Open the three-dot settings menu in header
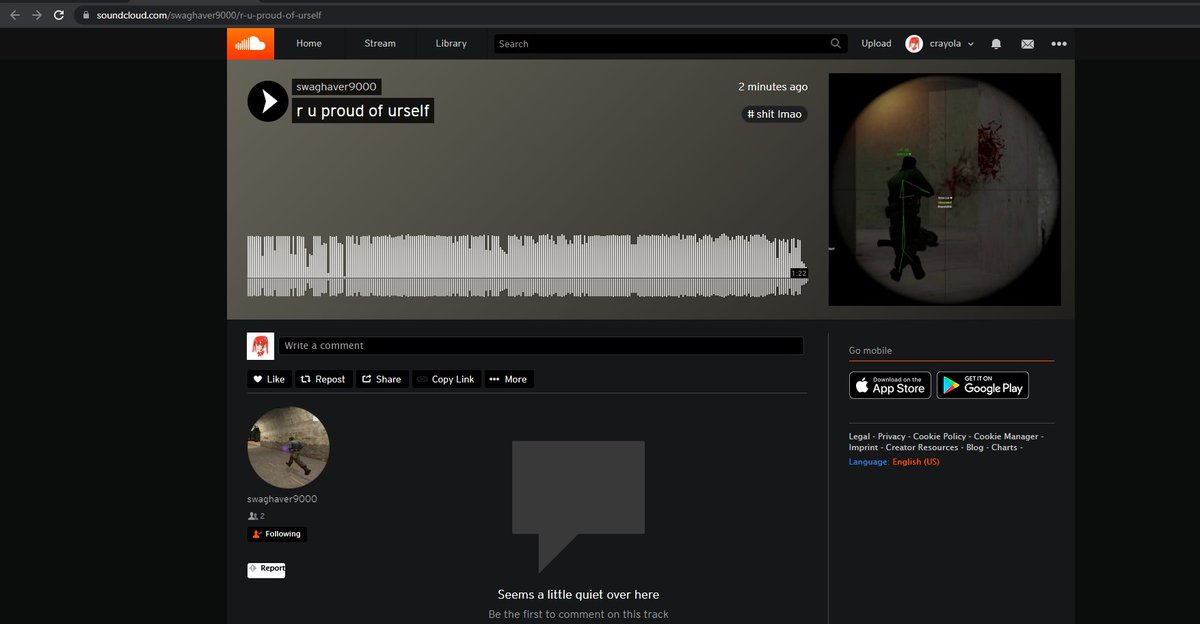Viewport: 1200px width, 624px height. [x=1059, y=44]
